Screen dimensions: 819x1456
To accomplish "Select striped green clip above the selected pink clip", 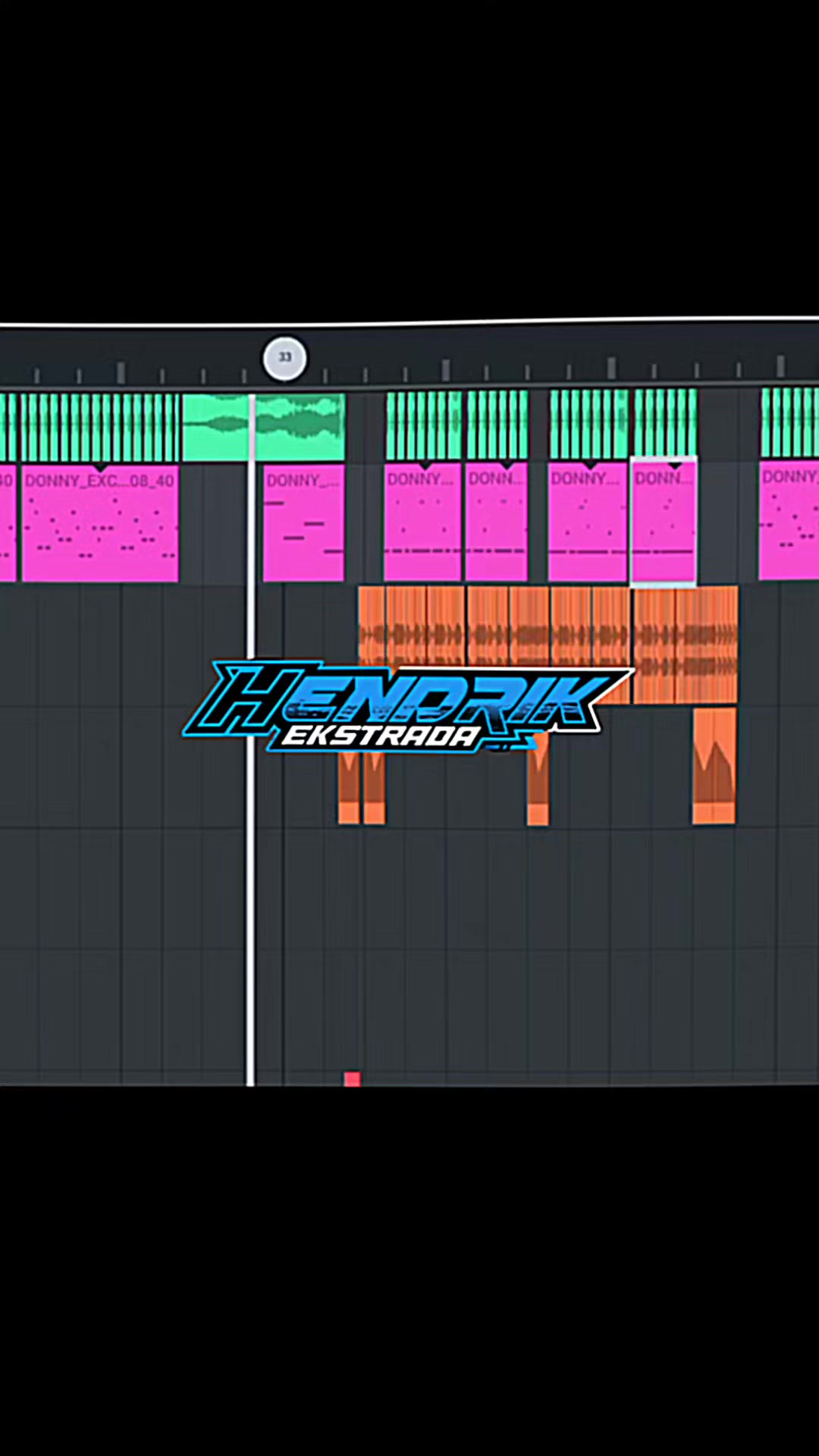I will tap(665, 423).
